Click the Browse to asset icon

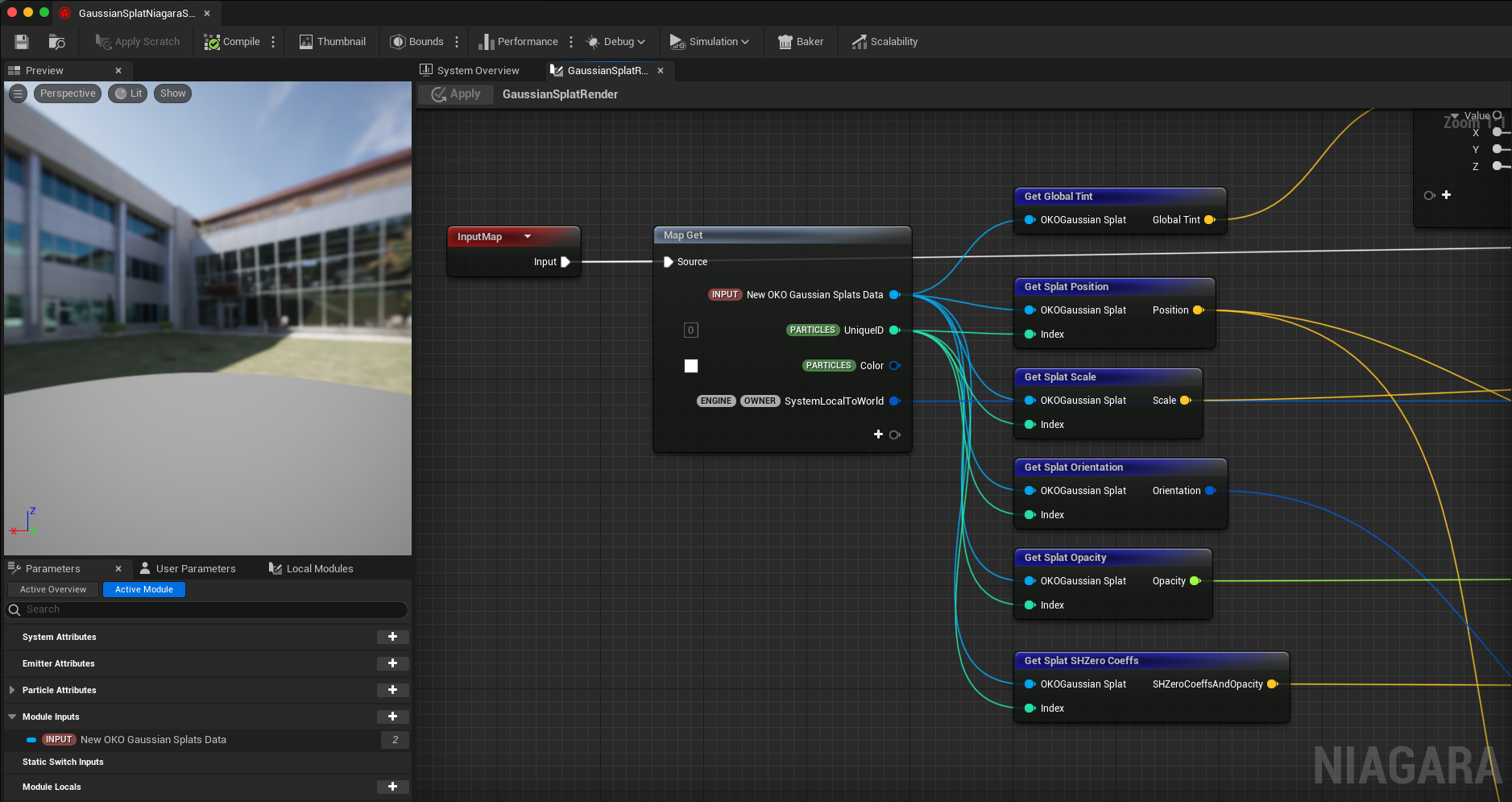coord(57,42)
